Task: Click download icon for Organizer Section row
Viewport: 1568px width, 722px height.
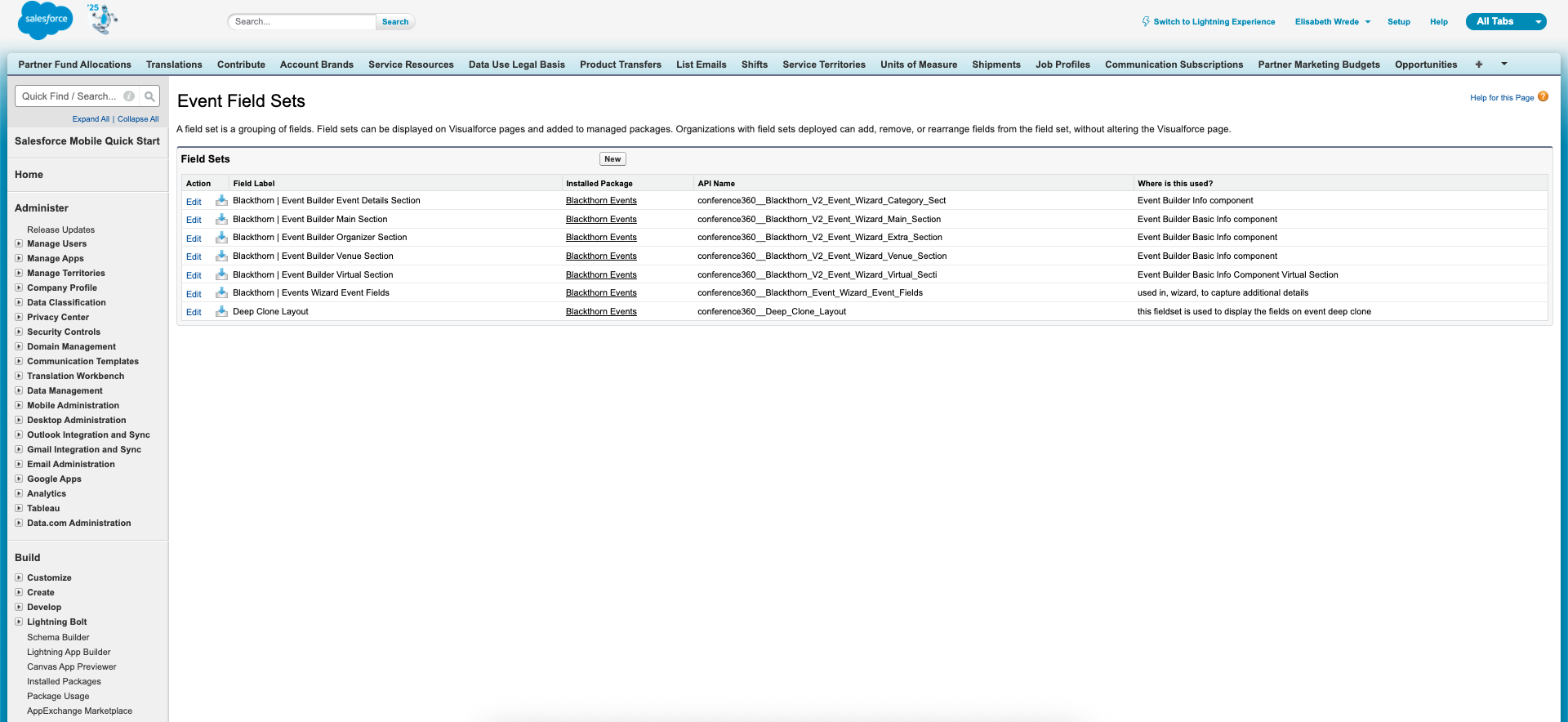Action: pos(221,237)
